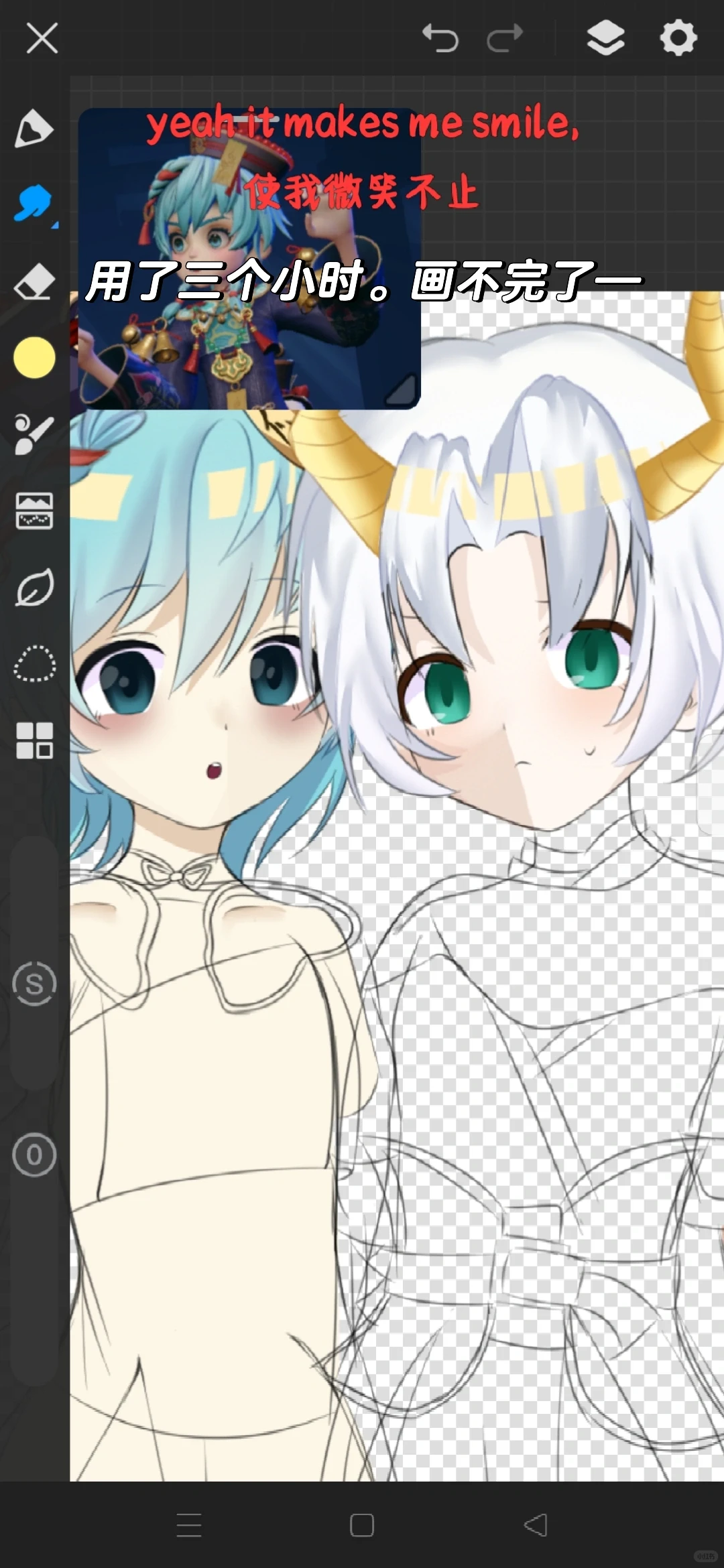The image size is (724, 1568).
Task: Open the Layers panel
Action: (606, 38)
